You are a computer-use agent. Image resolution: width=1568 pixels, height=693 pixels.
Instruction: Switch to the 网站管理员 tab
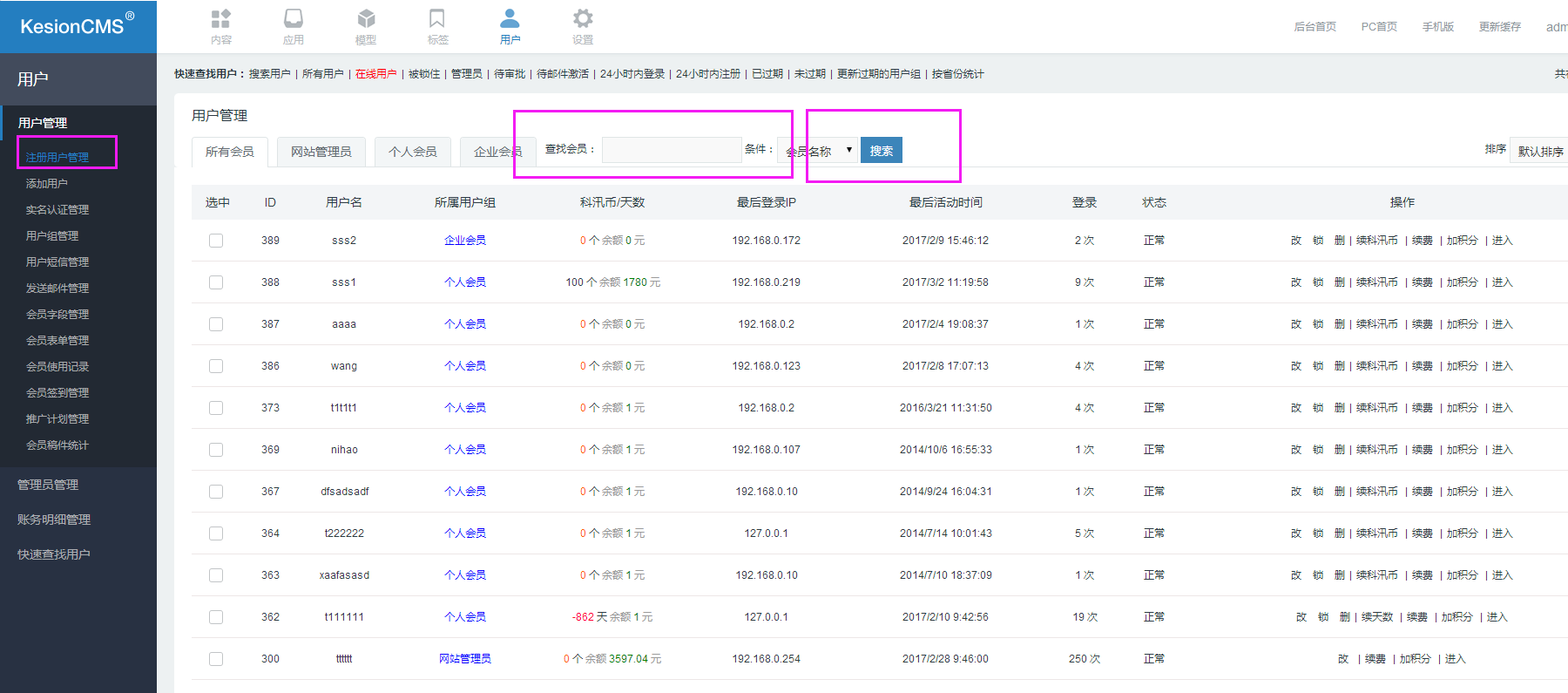(x=321, y=152)
